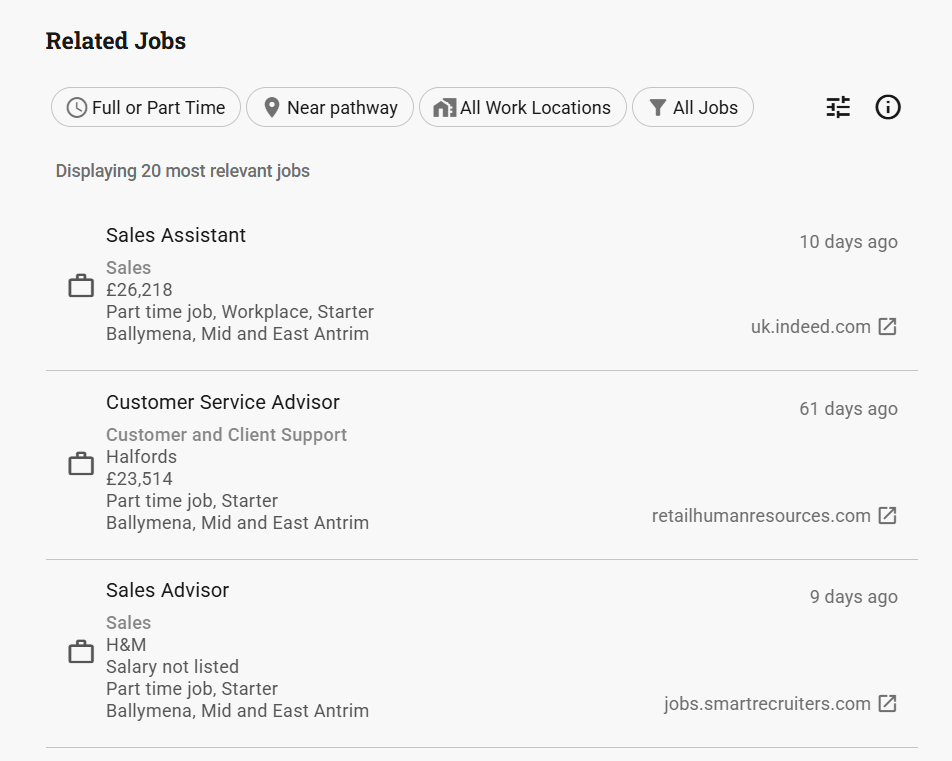Expand the All Work Locations filter

pos(523,108)
